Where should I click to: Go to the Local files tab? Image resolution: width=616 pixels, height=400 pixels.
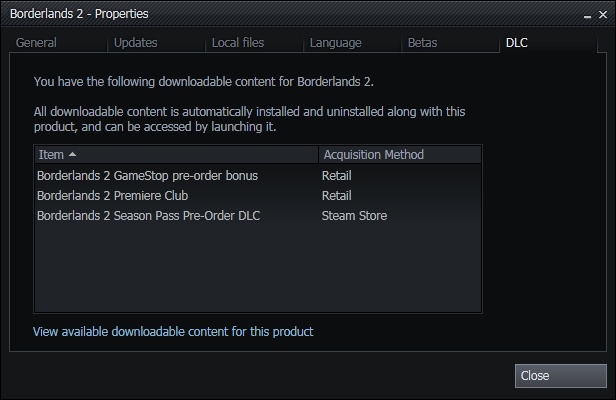click(x=238, y=43)
